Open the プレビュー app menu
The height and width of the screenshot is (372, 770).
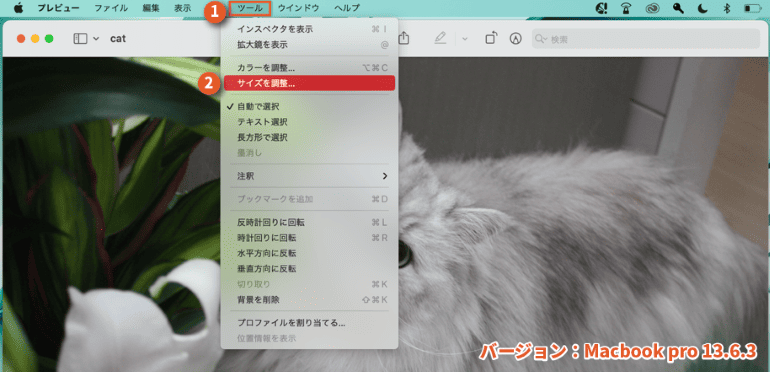pyautogui.click(x=58, y=8)
